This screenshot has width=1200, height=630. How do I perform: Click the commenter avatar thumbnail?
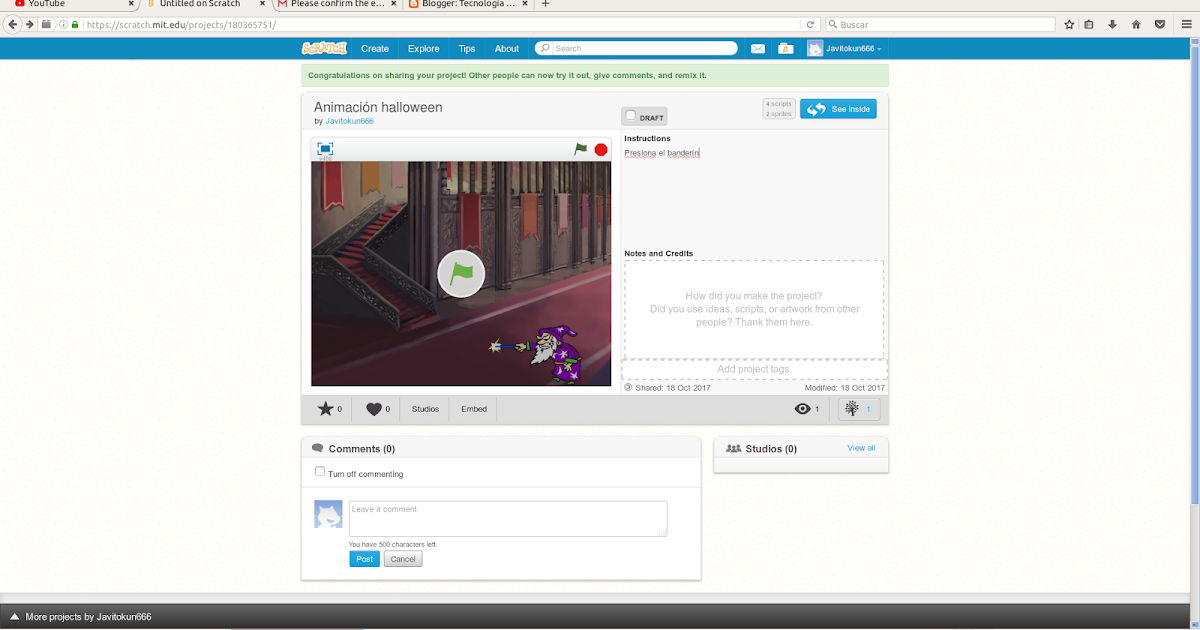click(329, 514)
